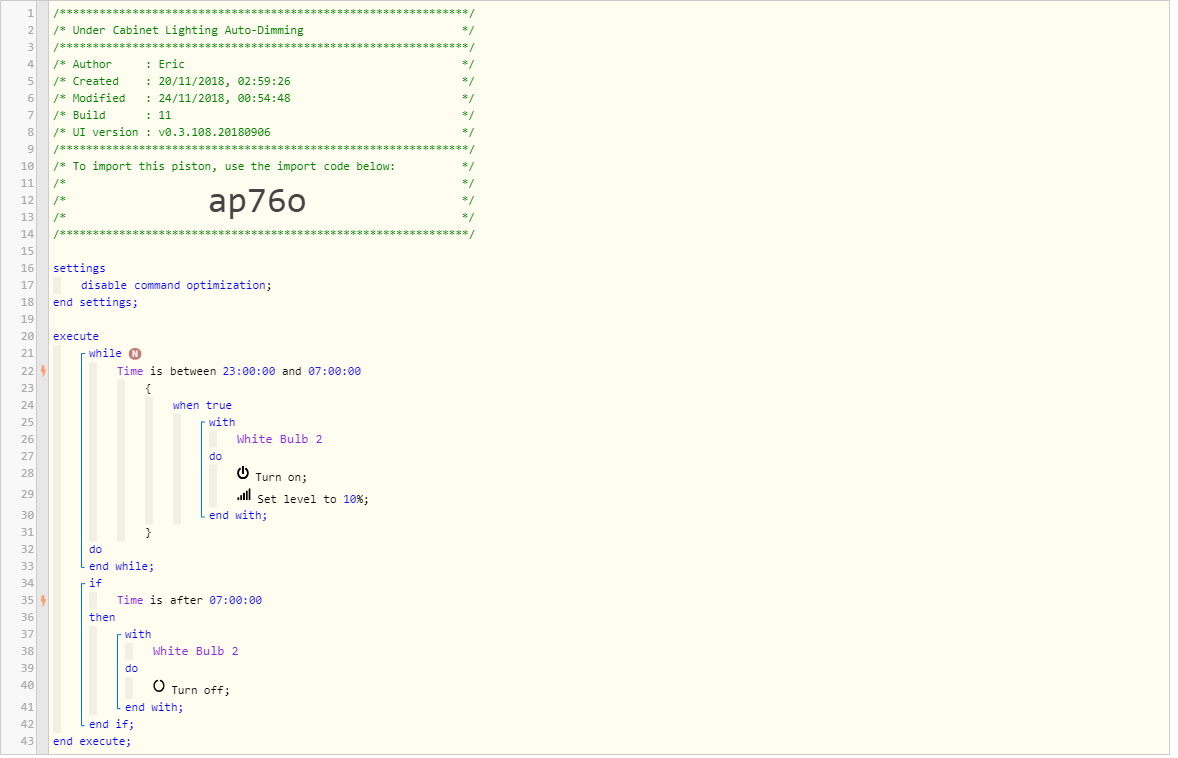Click the import code ap76o
The image size is (1178, 758).
257,201
